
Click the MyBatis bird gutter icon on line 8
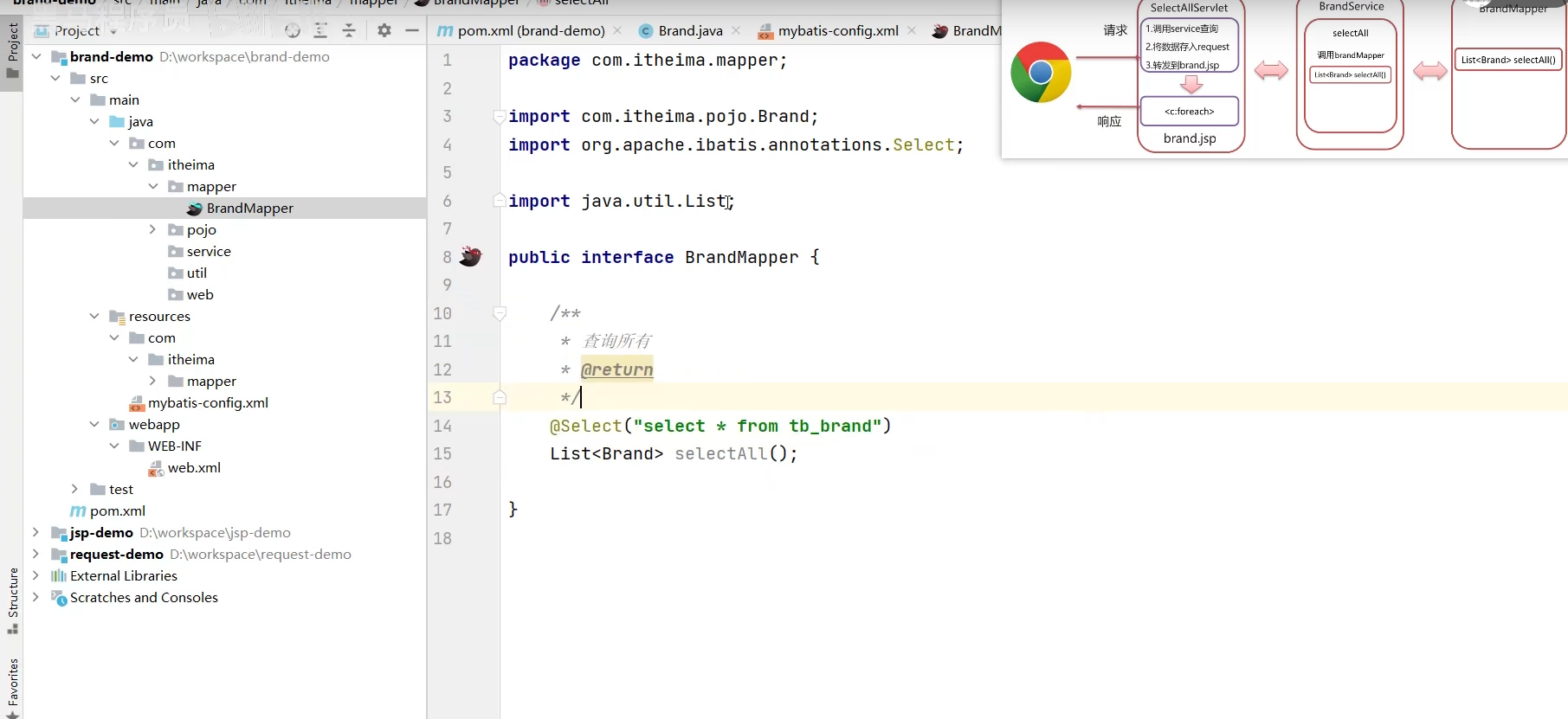pos(470,256)
